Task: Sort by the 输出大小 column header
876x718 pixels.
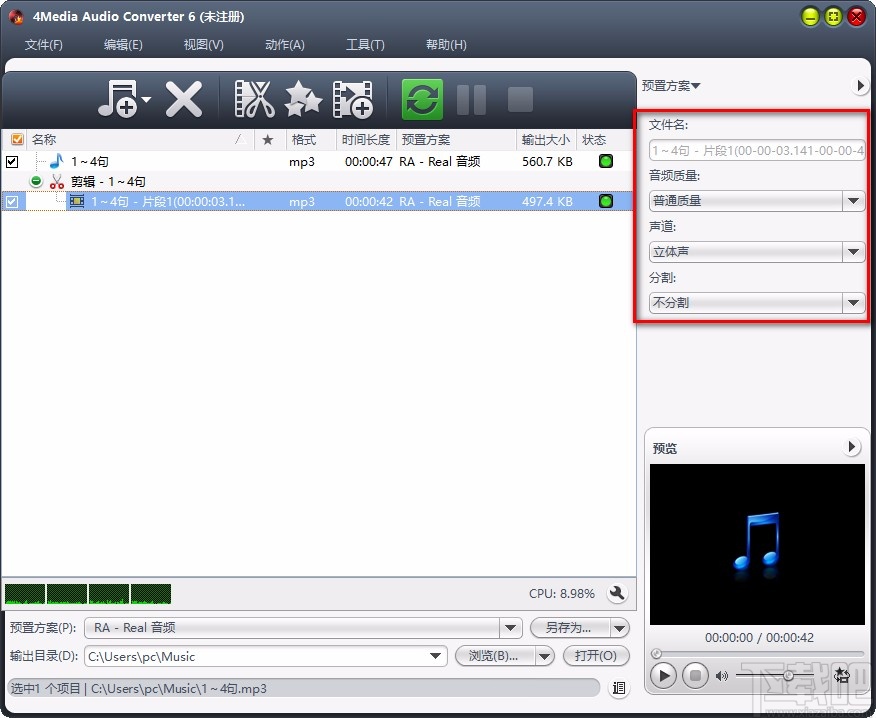Action: 545,140
